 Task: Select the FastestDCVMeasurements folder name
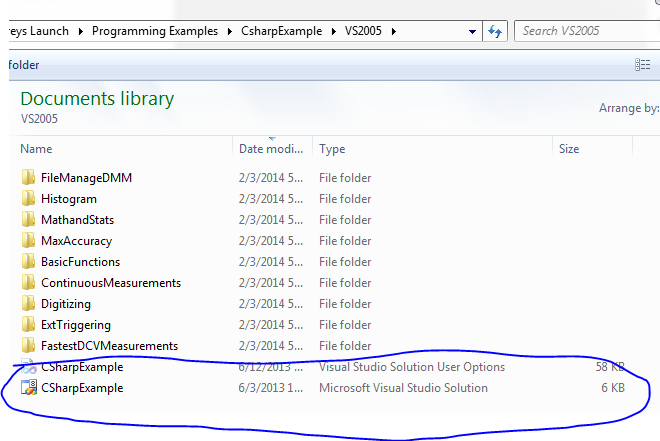click(109, 346)
